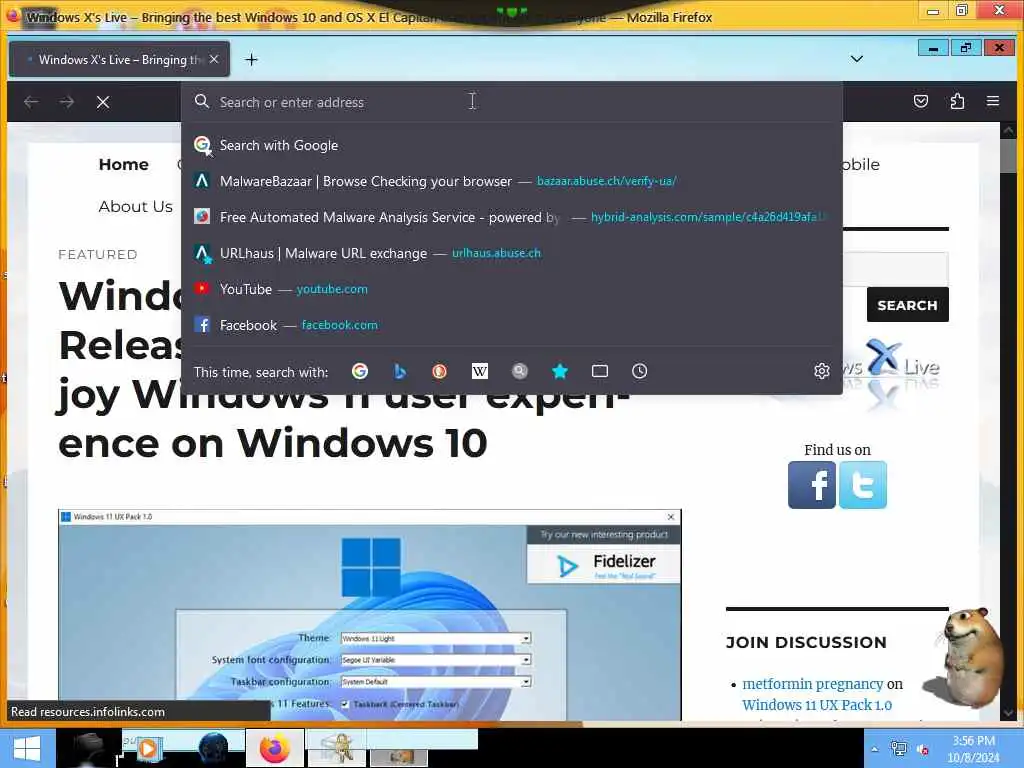Open the About Us navigation link

(135, 206)
